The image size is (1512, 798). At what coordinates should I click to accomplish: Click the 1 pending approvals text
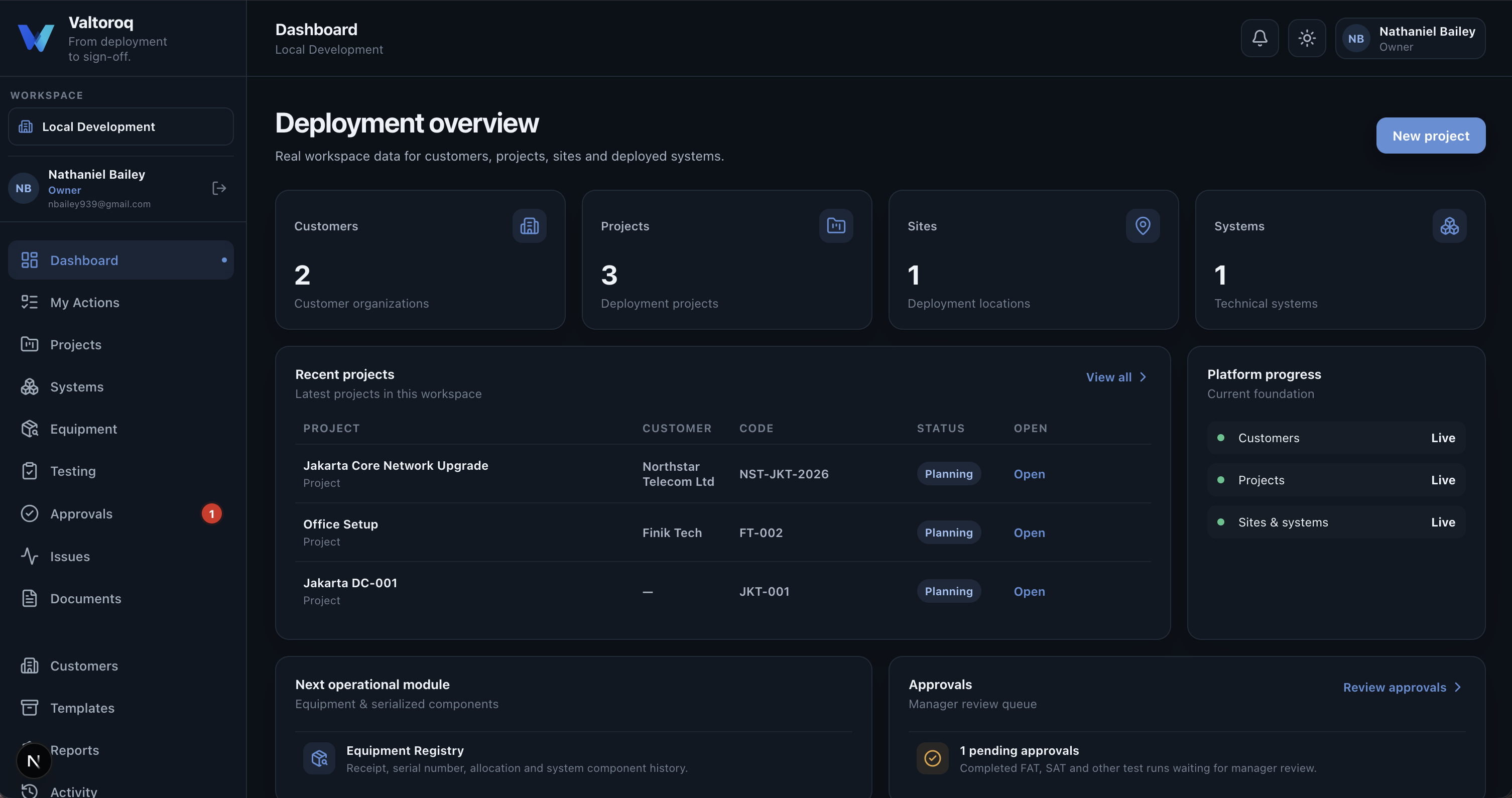coord(1019,750)
